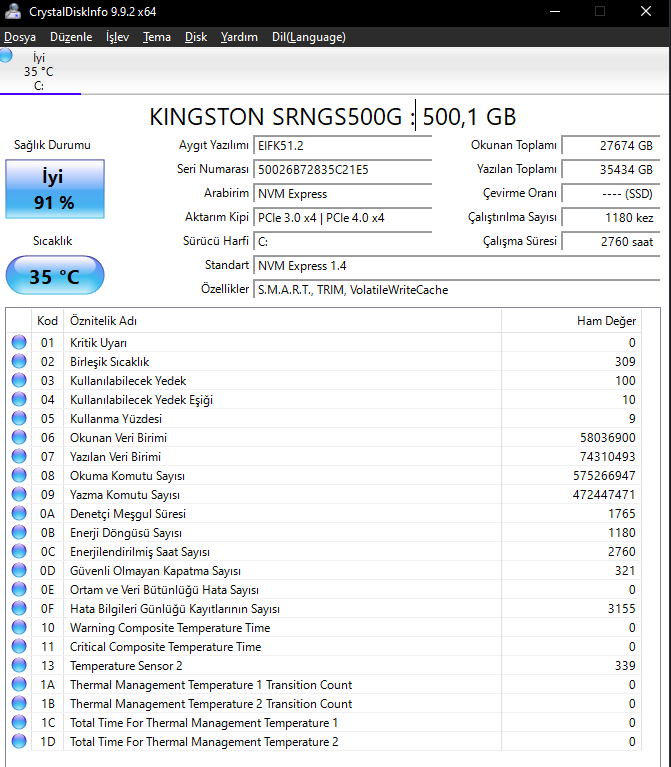The width and height of the screenshot is (671, 767).
Task: Open the Düzenle menu
Action: pos(71,37)
